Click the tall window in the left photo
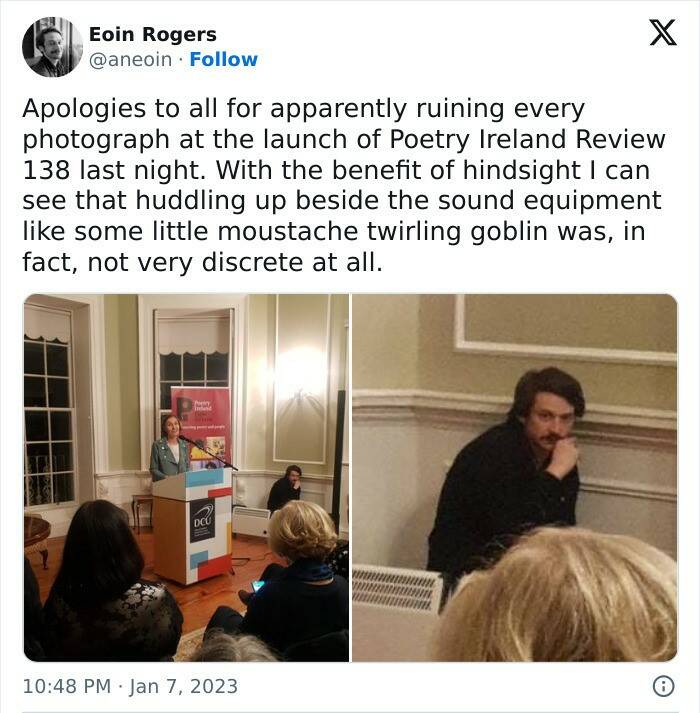700x713 pixels. (47, 410)
